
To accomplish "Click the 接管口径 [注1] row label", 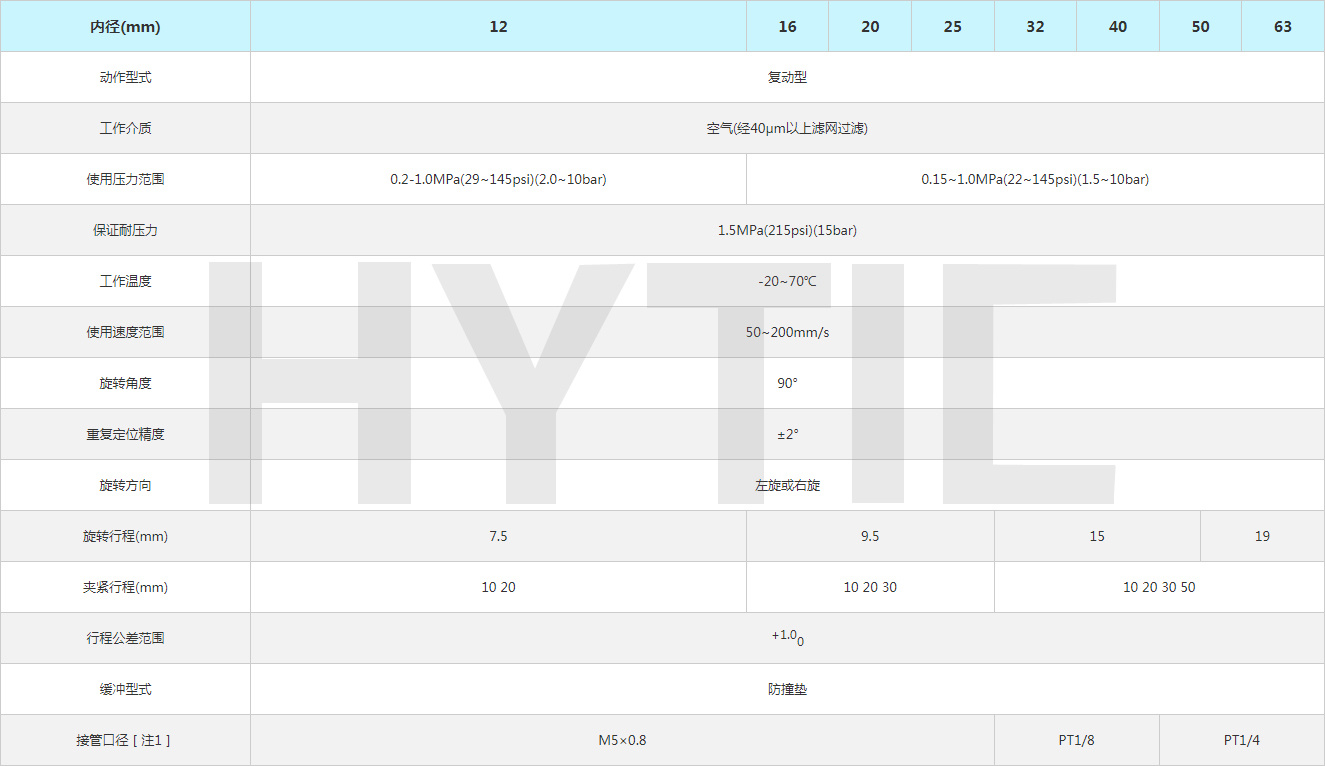I will [x=125, y=740].
